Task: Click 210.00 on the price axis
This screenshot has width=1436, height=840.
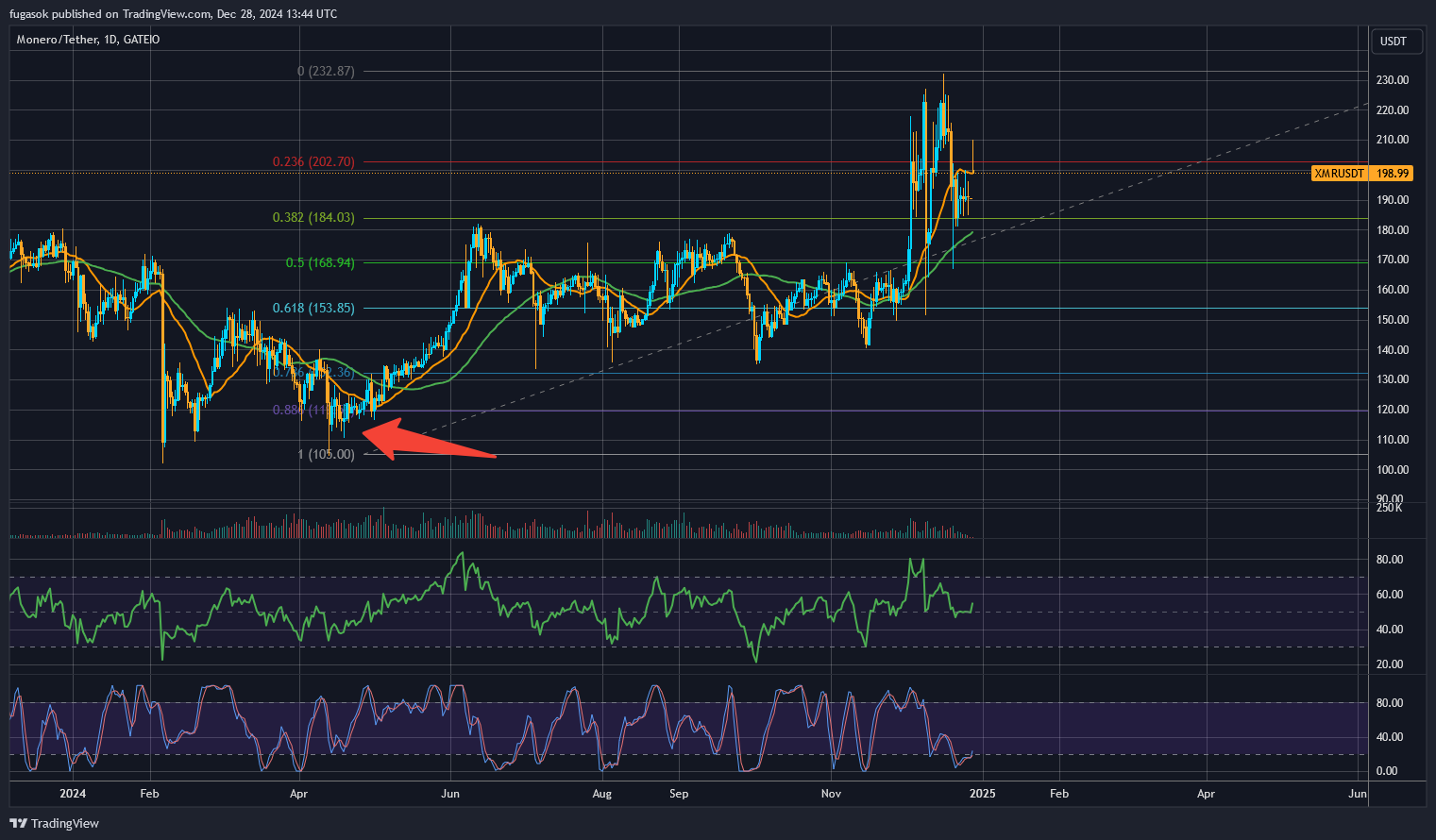Action: pyautogui.click(x=1393, y=140)
